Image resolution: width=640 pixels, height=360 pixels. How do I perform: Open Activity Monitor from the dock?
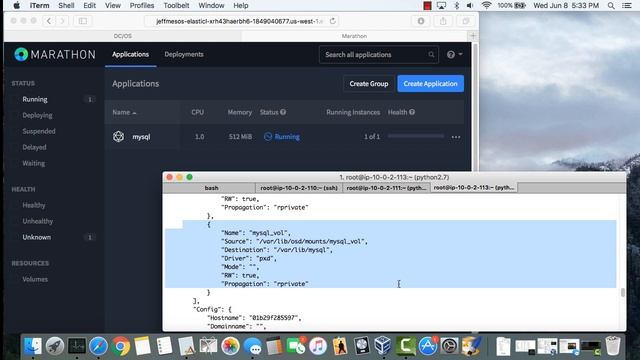click(77, 346)
